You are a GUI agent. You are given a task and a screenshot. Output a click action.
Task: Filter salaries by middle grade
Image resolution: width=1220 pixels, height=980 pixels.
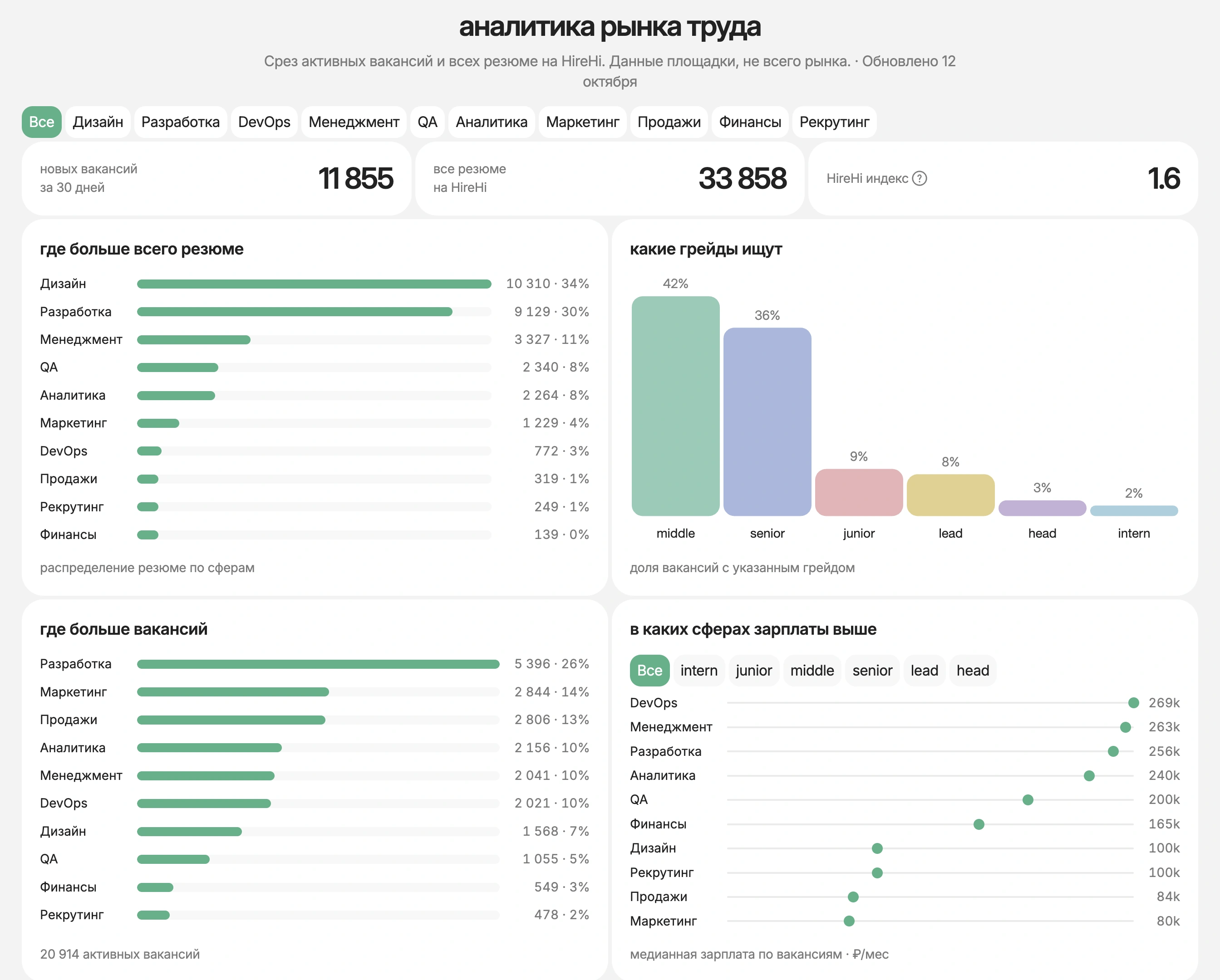click(x=812, y=671)
